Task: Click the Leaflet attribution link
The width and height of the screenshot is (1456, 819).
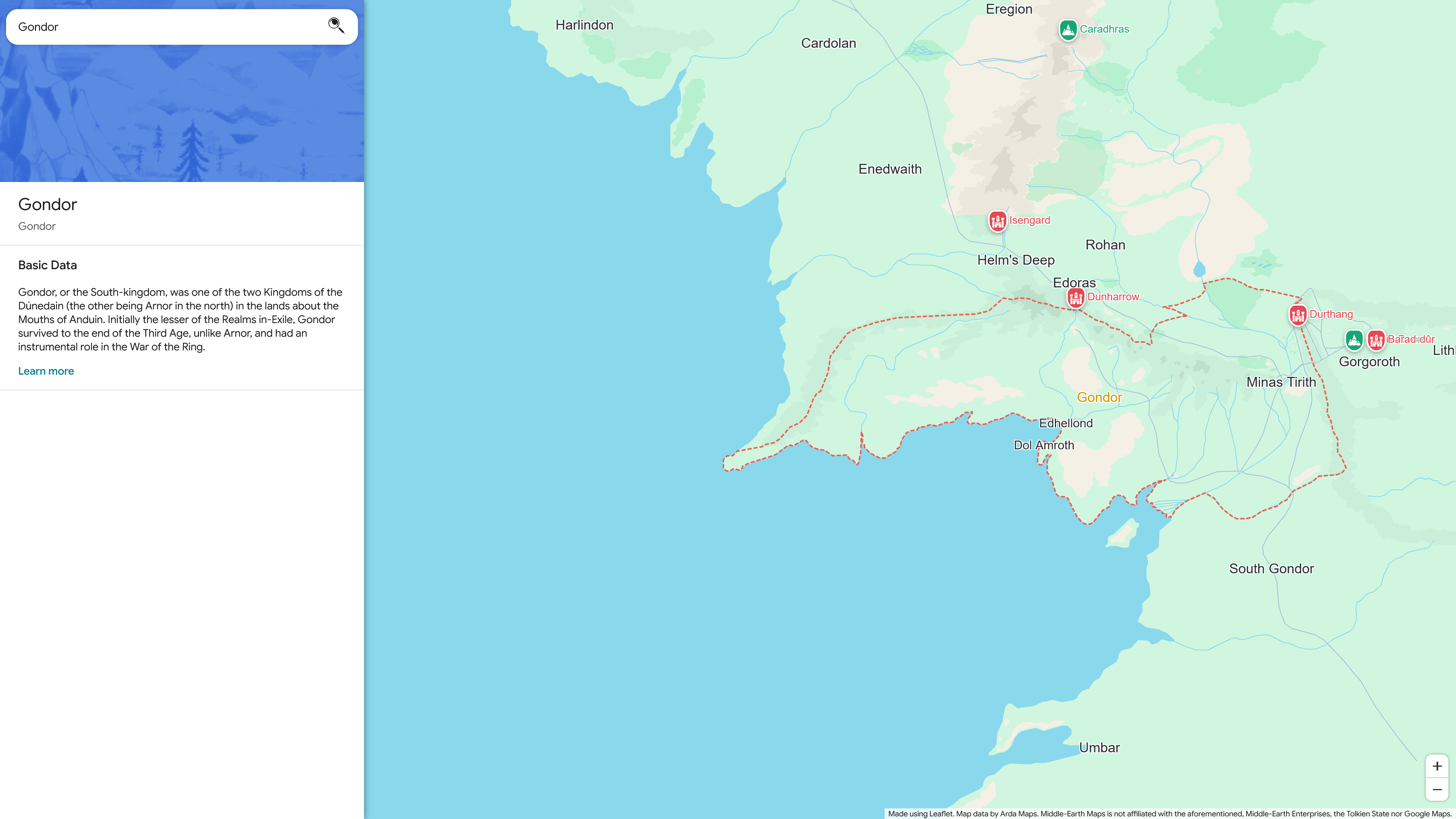Action: coord(941,814)
